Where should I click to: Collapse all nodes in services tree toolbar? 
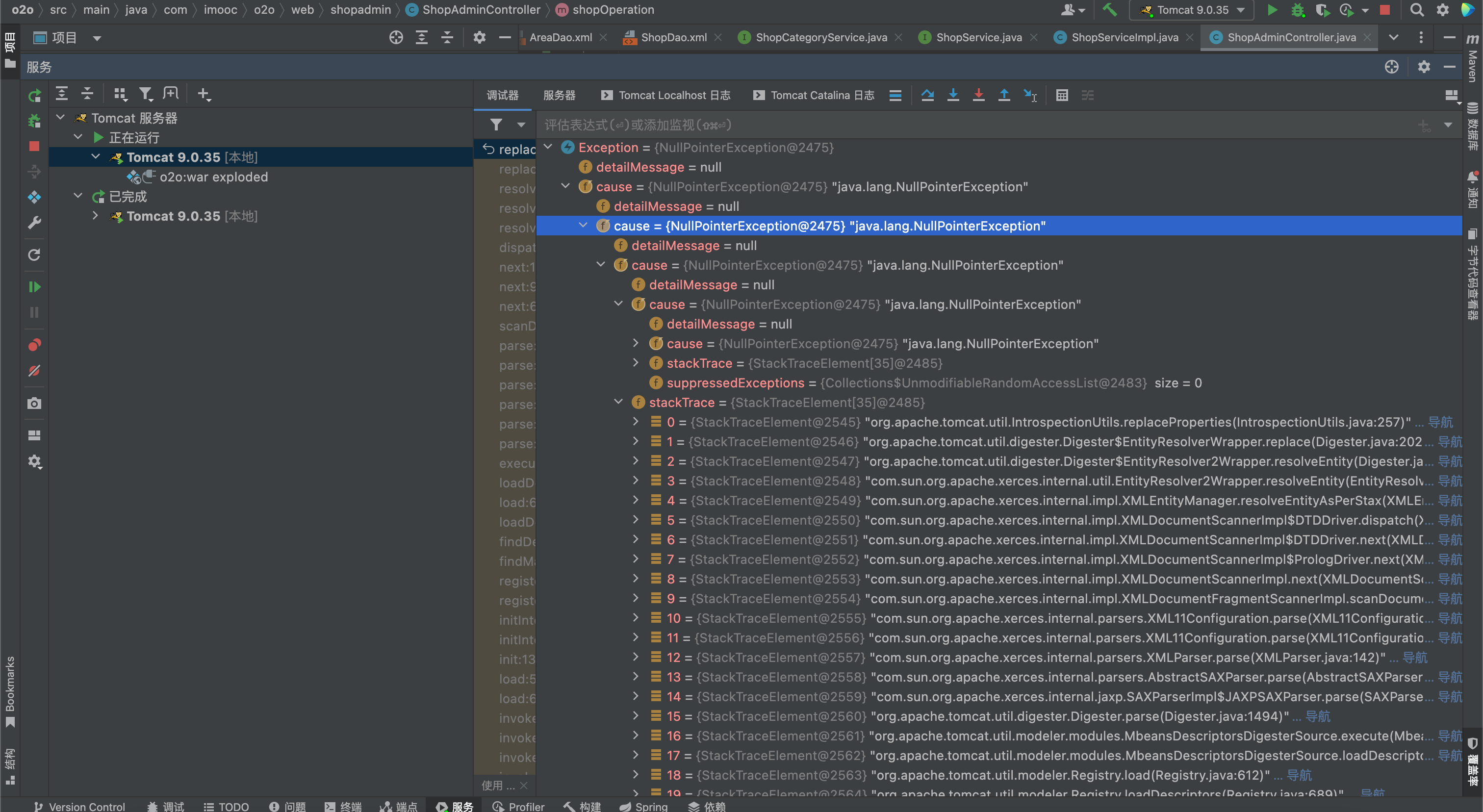[x=87, y=93]
